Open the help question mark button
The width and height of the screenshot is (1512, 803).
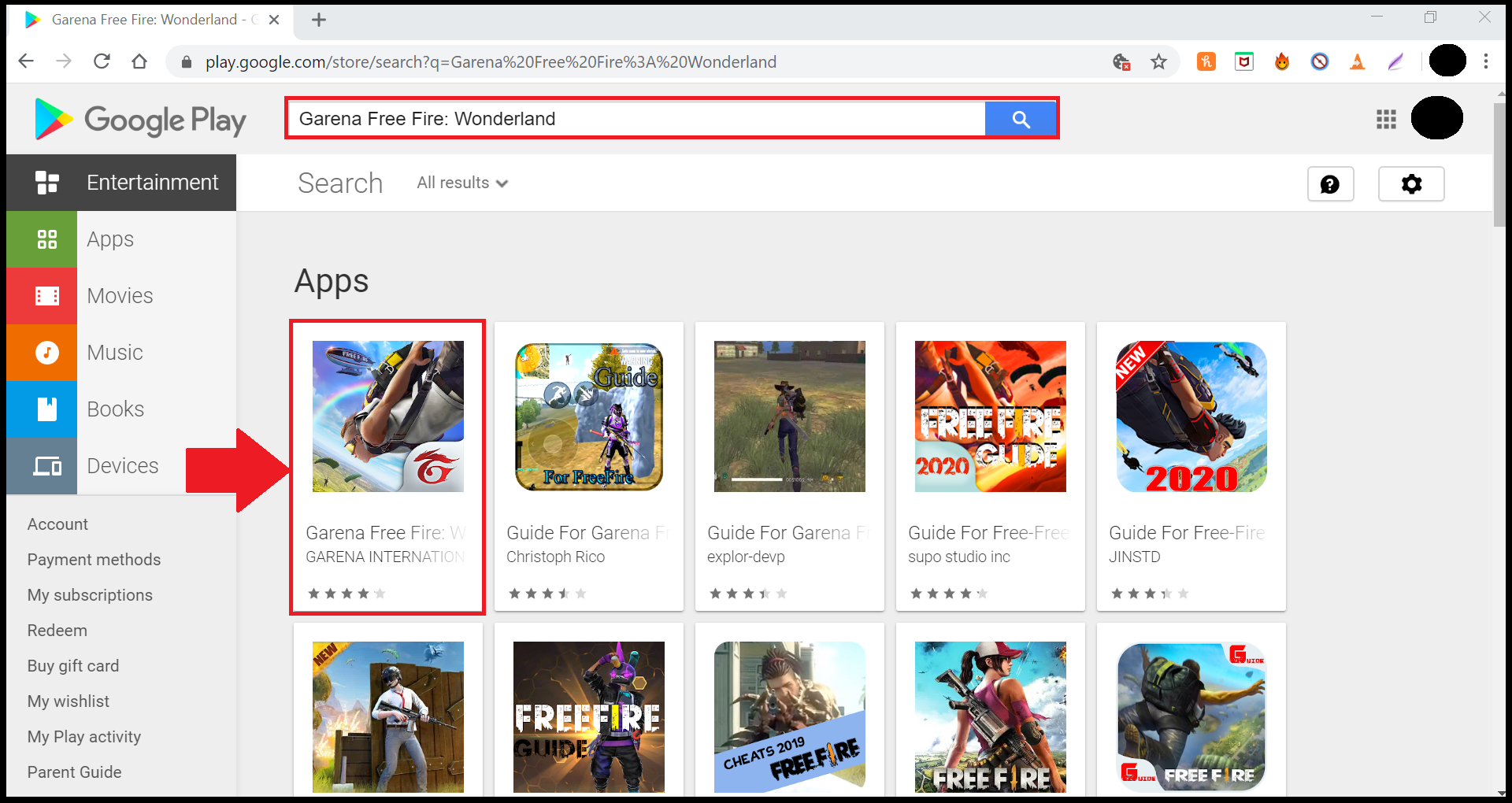click(1330, 183)
